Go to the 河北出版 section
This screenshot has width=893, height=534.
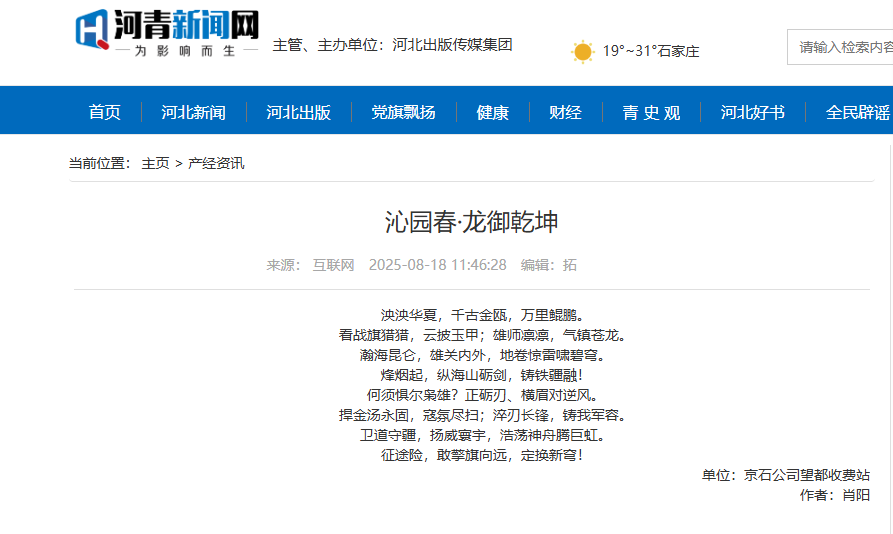298,112
